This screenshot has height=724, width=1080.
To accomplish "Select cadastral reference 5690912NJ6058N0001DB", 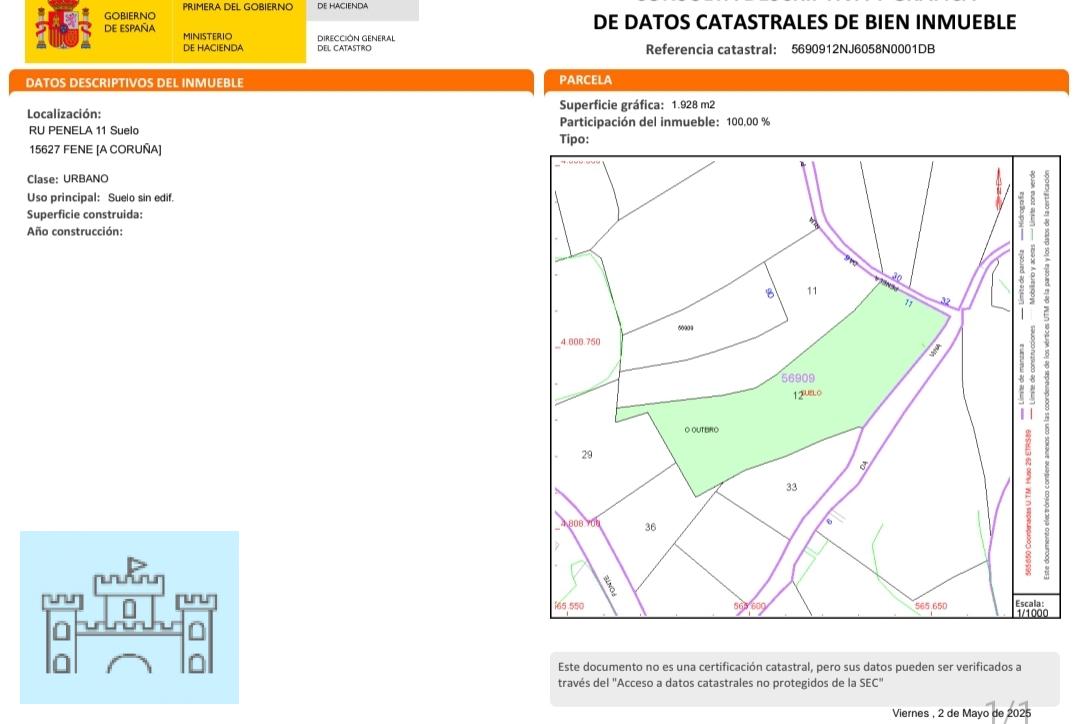I will coord(863,49).
